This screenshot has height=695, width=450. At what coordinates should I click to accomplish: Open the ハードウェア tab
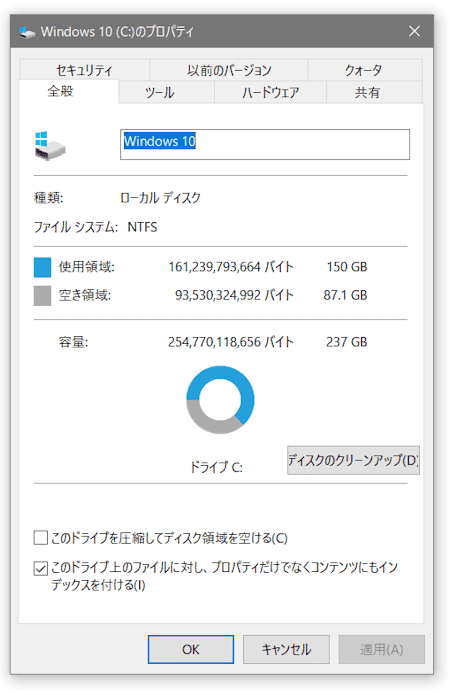click(270, 92)
